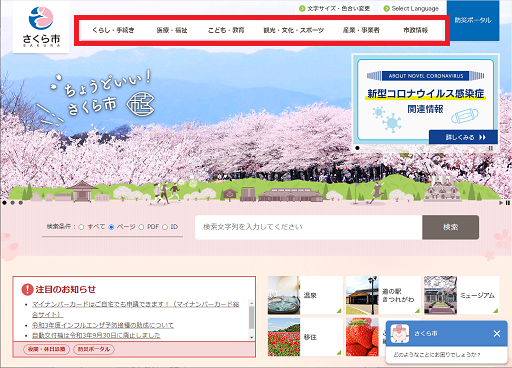This screenshot has width=512, height=368.
Task: Open the strawberry photo tile
Action: tap(365, 337)
